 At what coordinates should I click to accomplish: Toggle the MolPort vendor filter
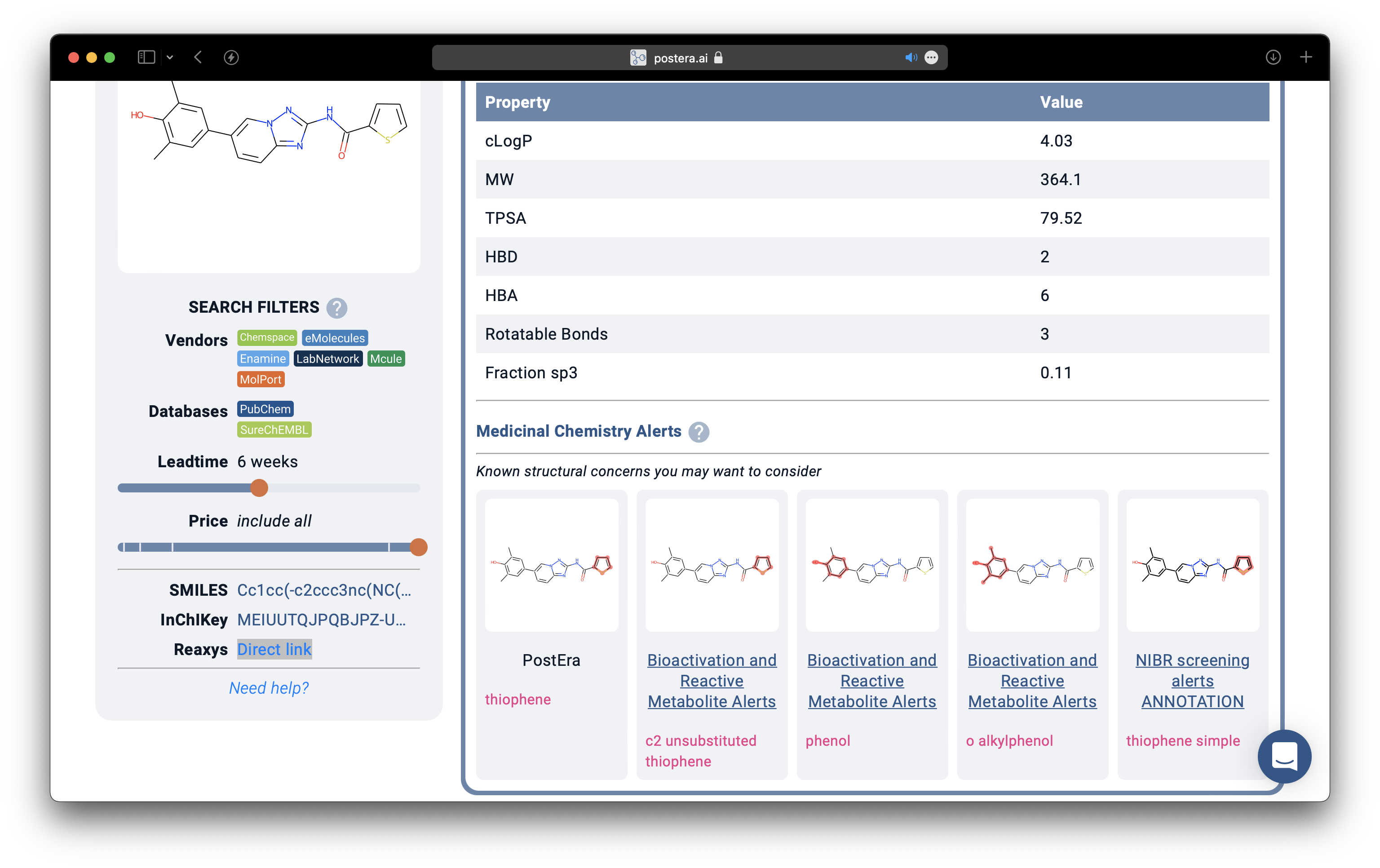pyautogui.click(x=261, y=379)
